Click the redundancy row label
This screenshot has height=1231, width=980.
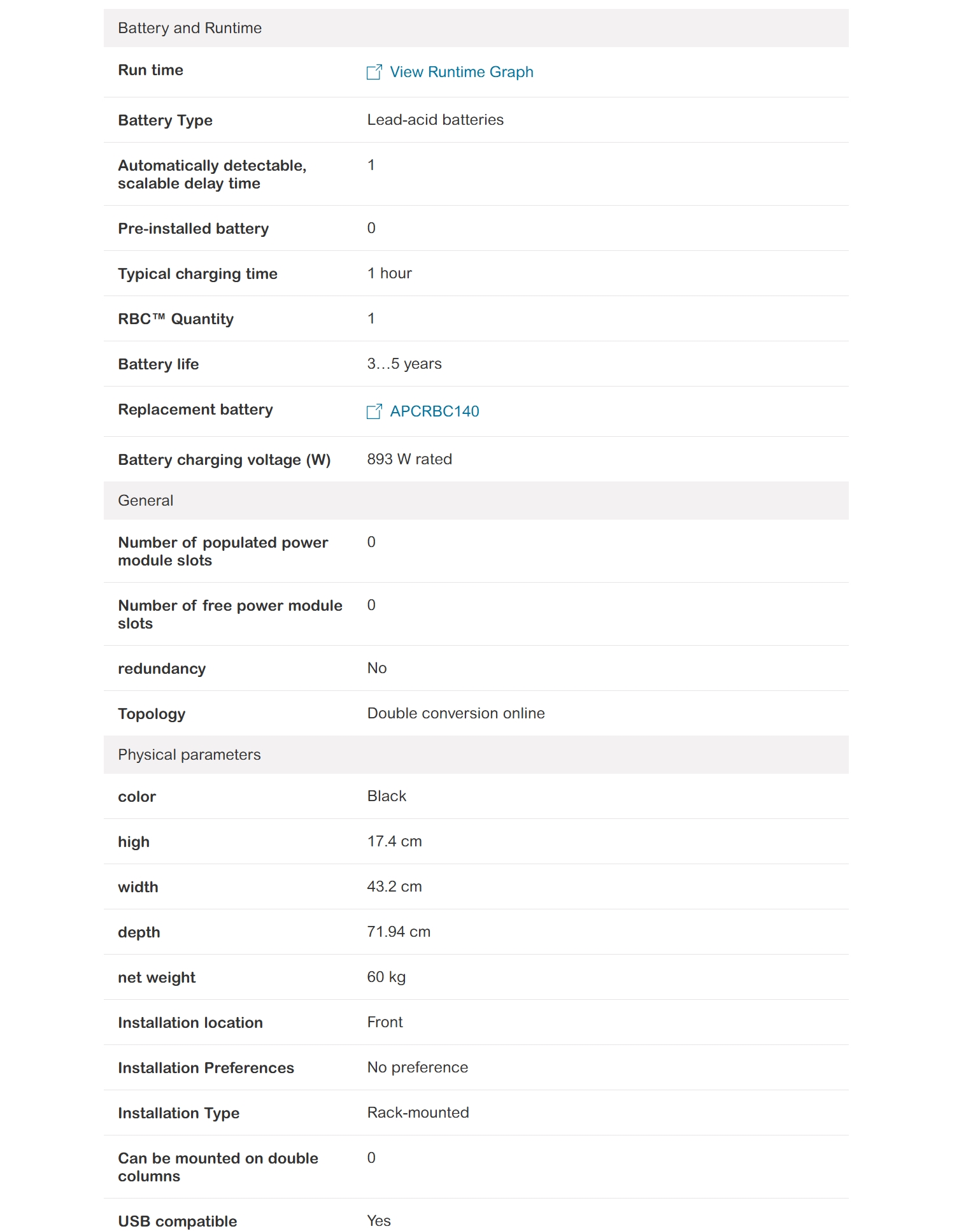162,669
